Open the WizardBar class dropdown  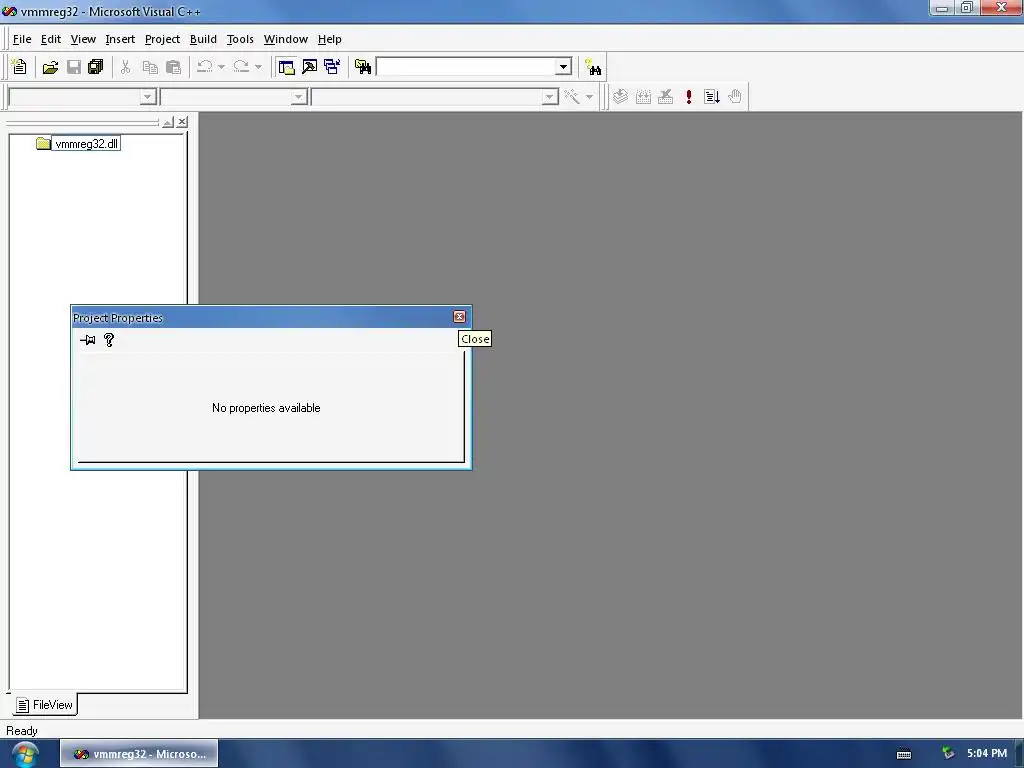(x=148, y=97)
